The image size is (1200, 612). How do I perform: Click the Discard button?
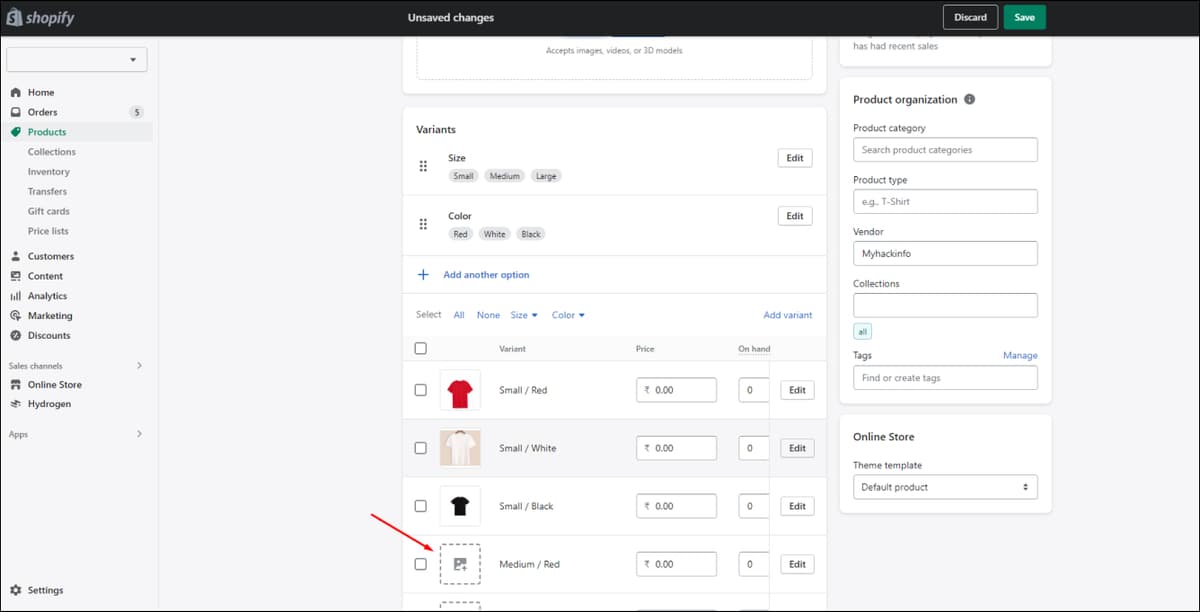click(970, 17)
